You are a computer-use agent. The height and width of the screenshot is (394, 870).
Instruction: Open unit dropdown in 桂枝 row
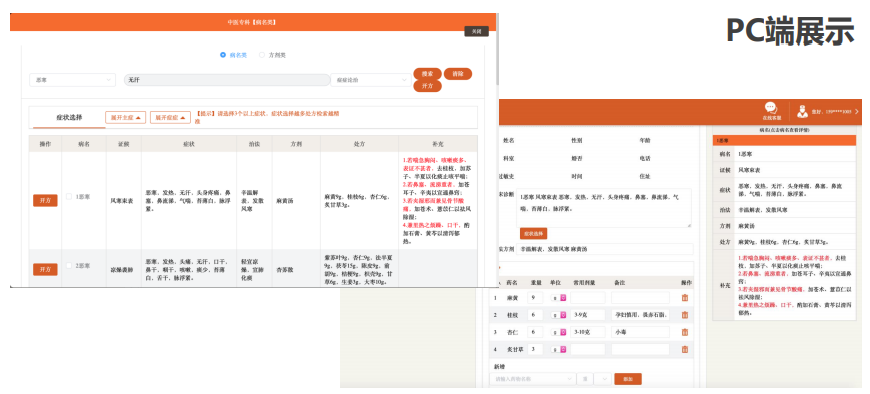pyautogui.click(x=559, y=315)
